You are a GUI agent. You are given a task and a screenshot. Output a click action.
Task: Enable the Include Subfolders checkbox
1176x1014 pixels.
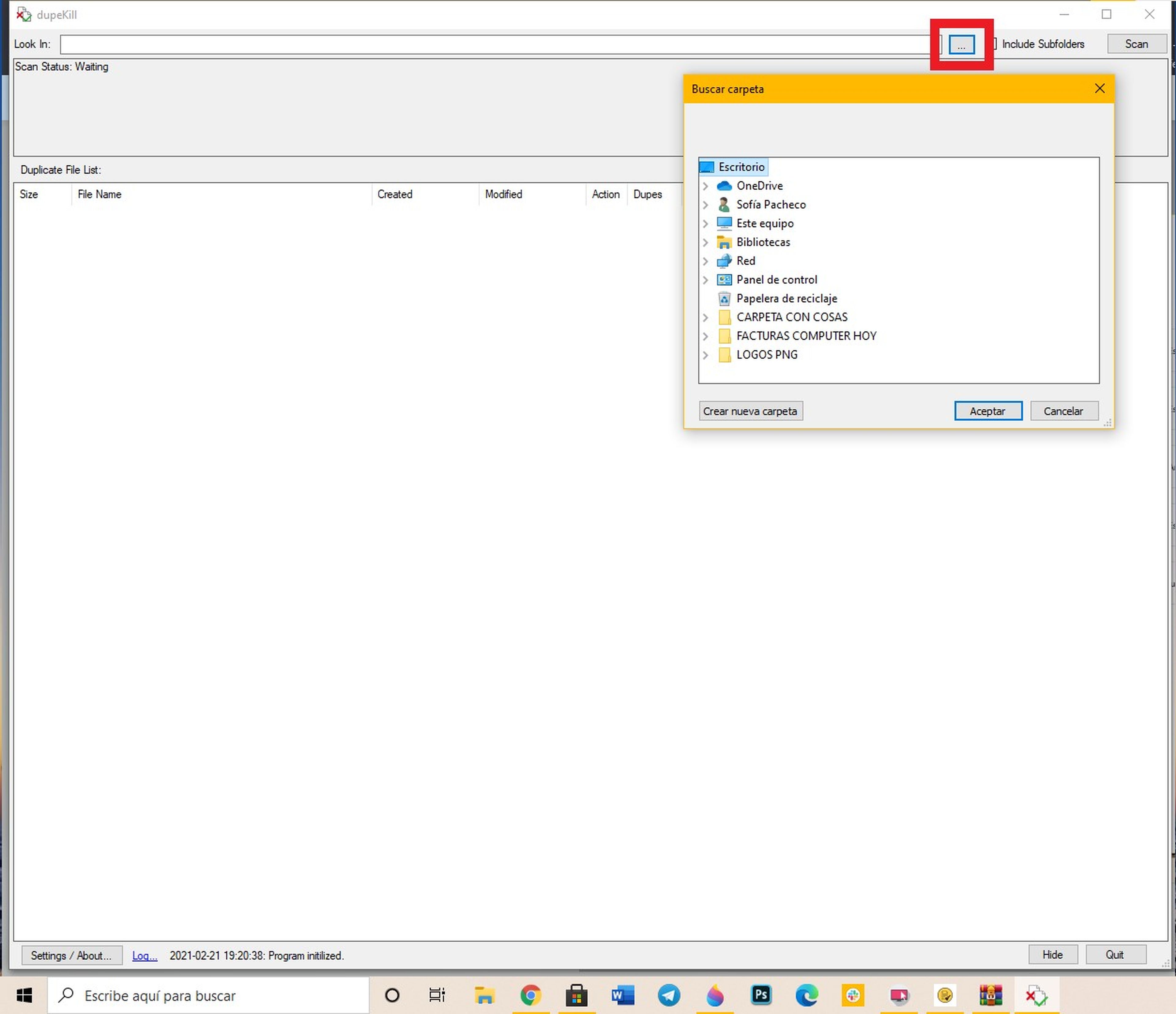[994, 44]
